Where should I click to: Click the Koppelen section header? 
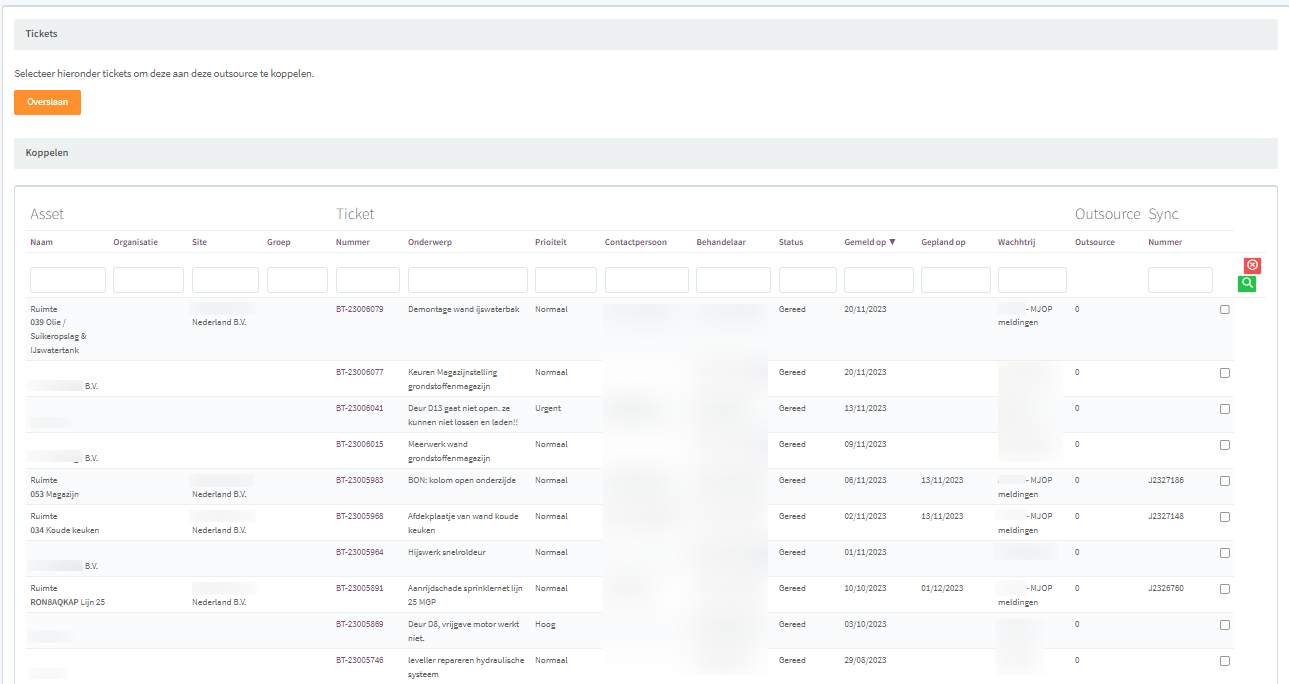point(46,153)
